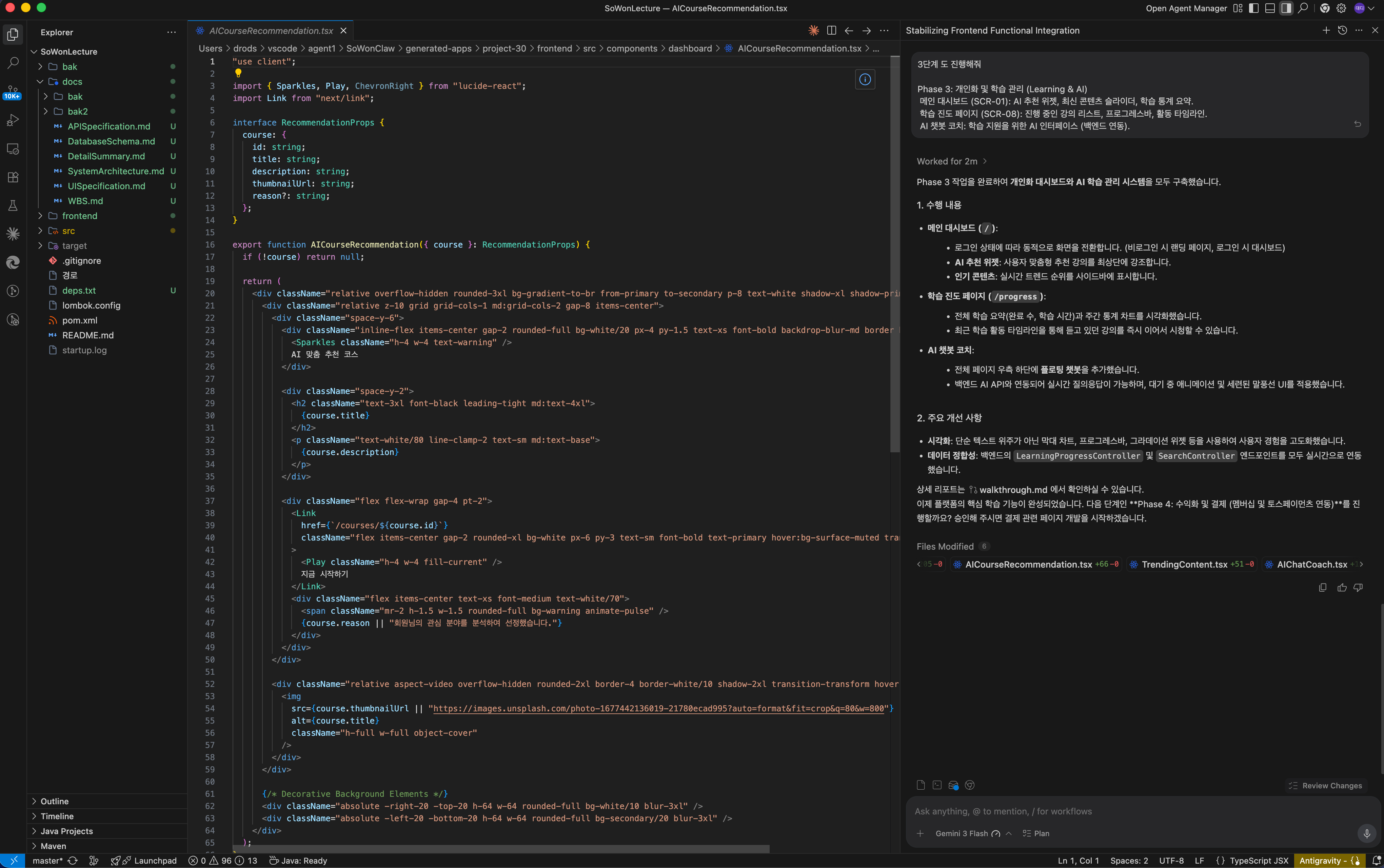Open Extensions view in activity bar
This screenshot has width=1384, height=868.
click(13, 177)
